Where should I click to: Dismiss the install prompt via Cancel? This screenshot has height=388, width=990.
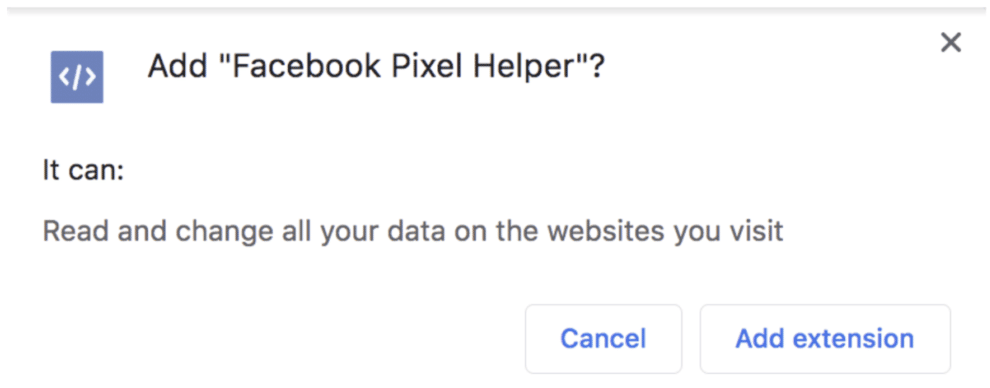(x=604, y=339)
